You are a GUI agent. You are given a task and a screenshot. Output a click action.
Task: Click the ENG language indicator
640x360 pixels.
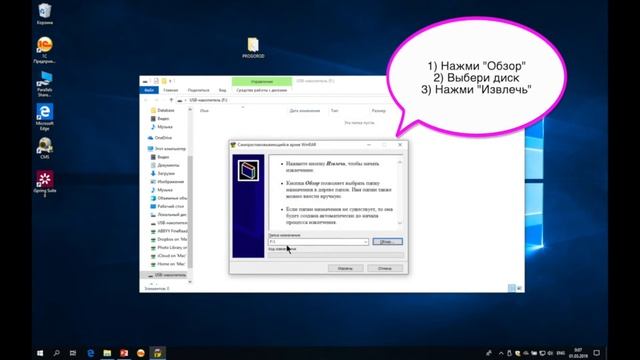click(x=561, y=353)
